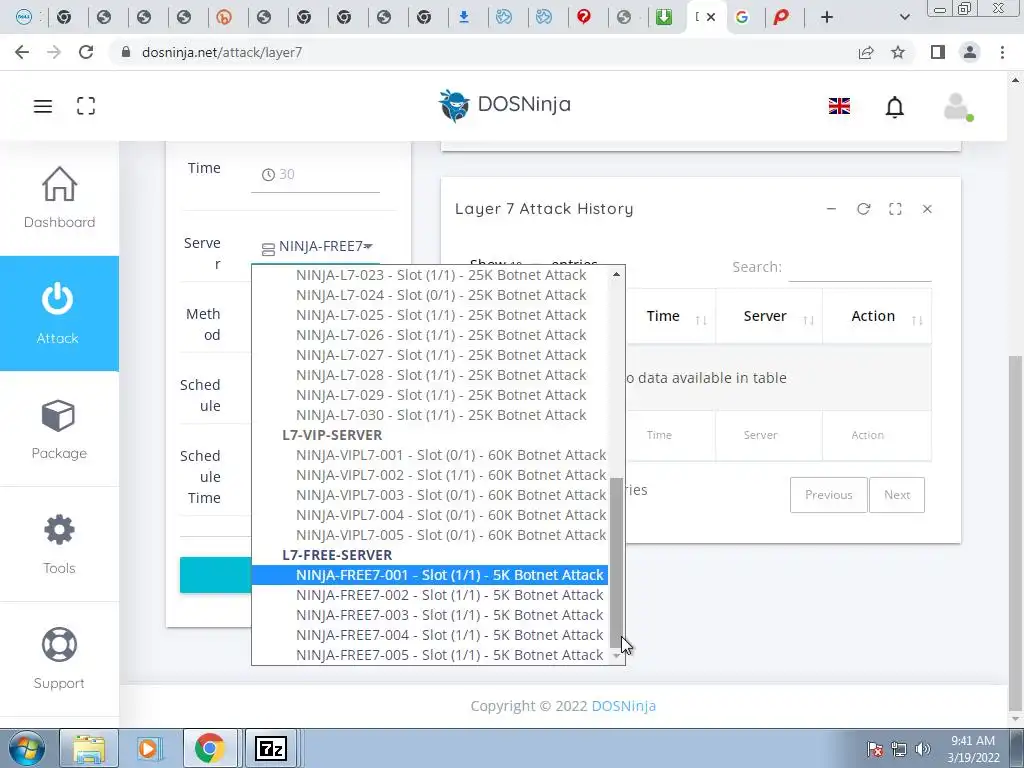Open the user avatar profile menu
The width and height of the screenshot is (1024, 768).
958,106
